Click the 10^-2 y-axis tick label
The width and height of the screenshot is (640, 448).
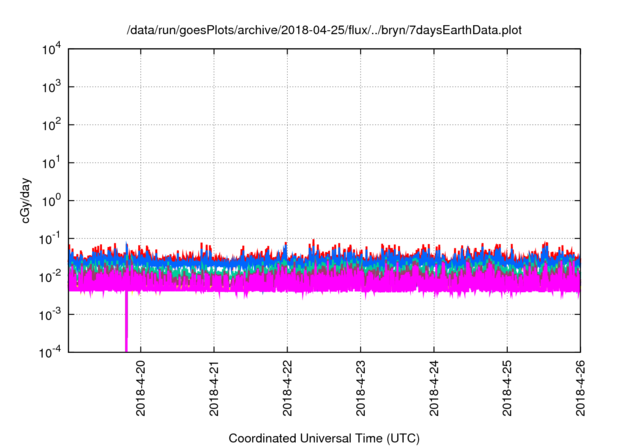pyautogui.click(x=51, y=276)
